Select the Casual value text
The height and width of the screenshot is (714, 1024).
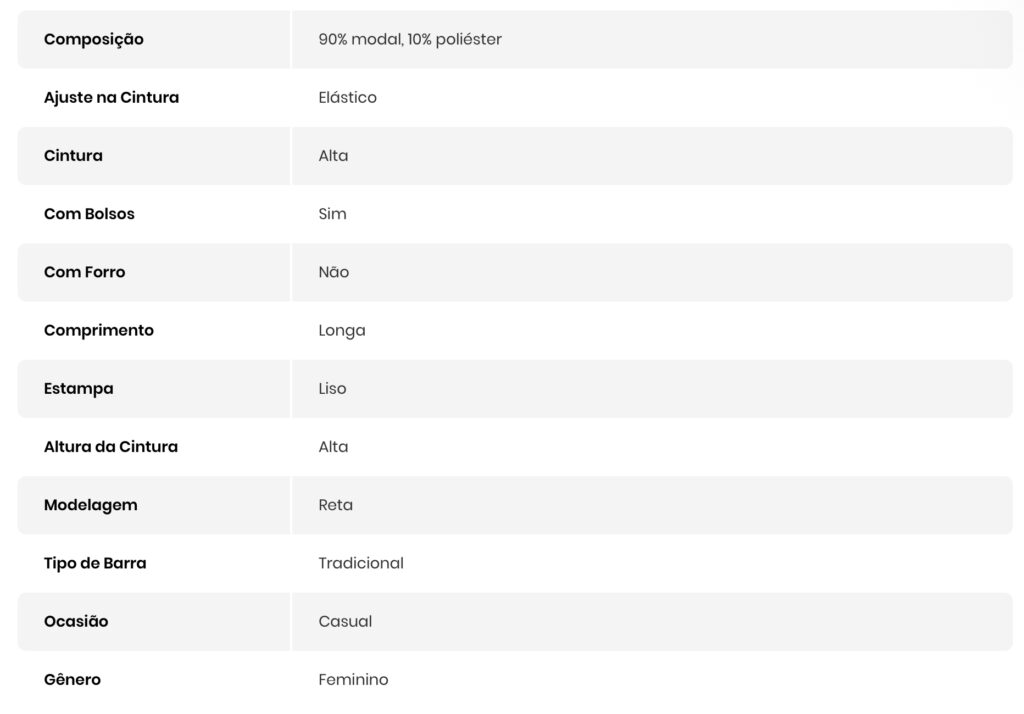[345, 621]
